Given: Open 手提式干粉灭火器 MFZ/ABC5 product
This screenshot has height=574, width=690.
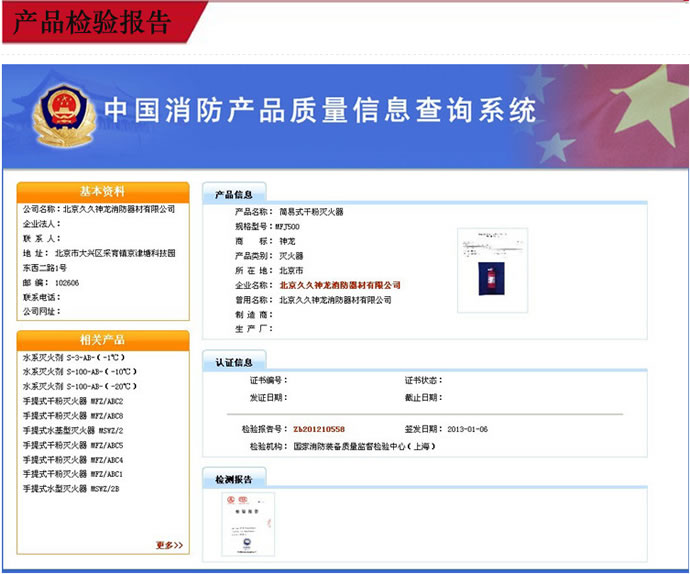Looking at the screenshot, I should click(x=72, y=445).
